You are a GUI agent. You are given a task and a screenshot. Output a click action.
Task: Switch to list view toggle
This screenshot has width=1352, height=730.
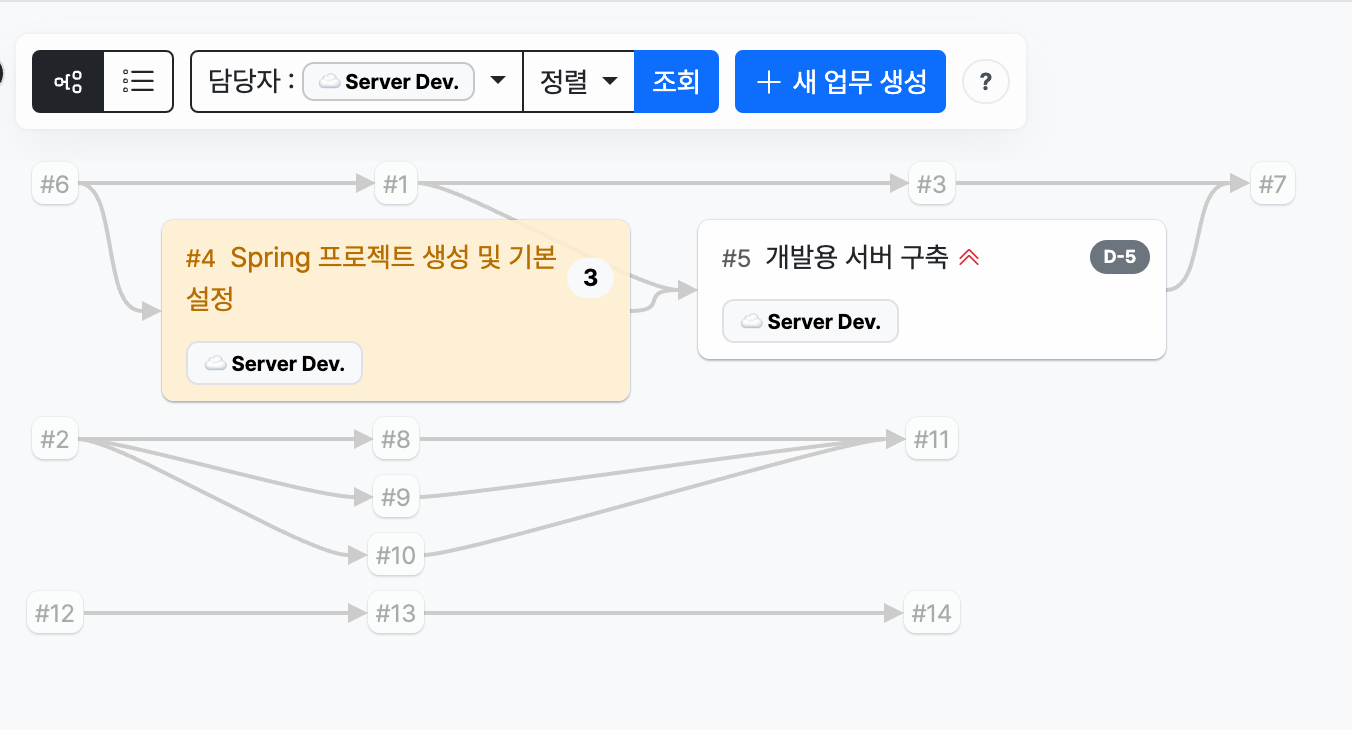click(139, 81)
